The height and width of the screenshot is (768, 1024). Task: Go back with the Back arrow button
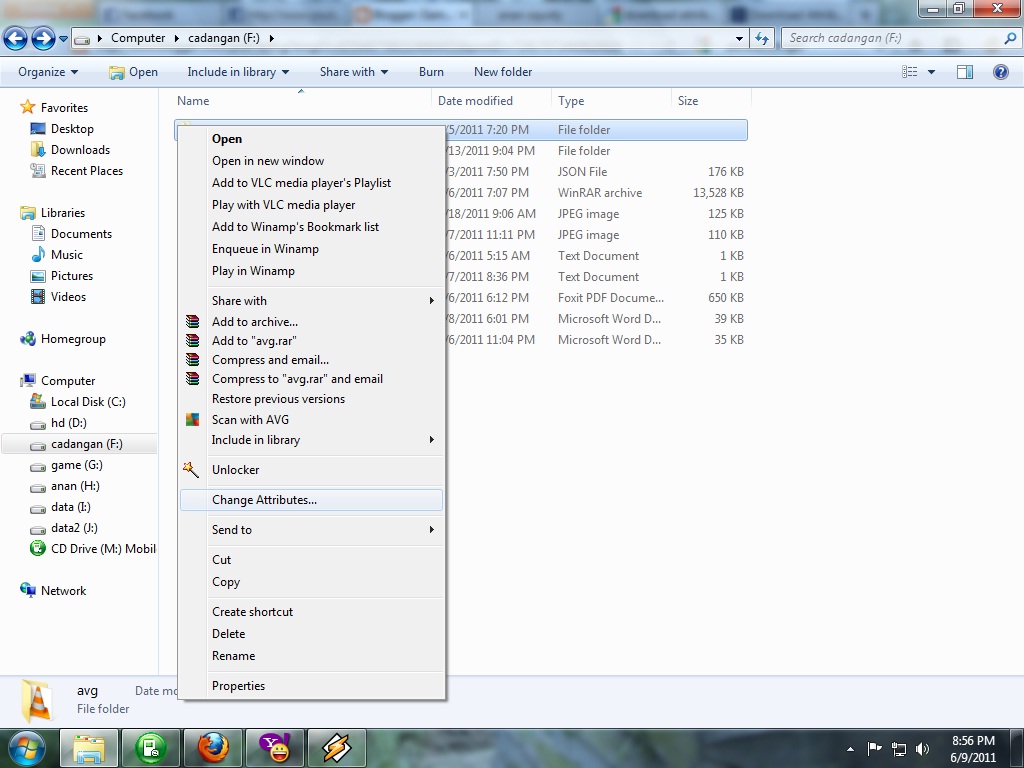point(16,39)
